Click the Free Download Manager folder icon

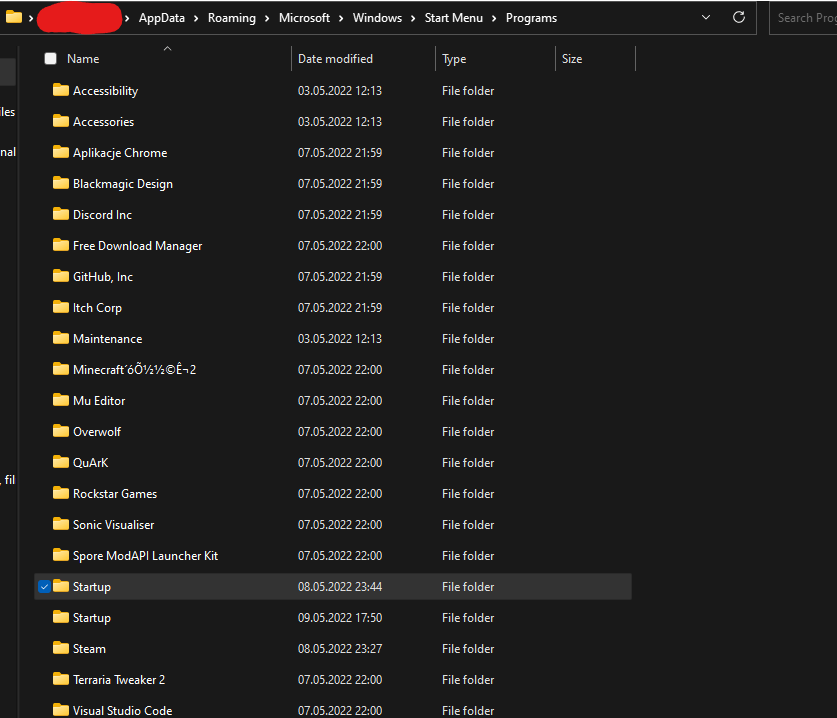tap(61, 245)
